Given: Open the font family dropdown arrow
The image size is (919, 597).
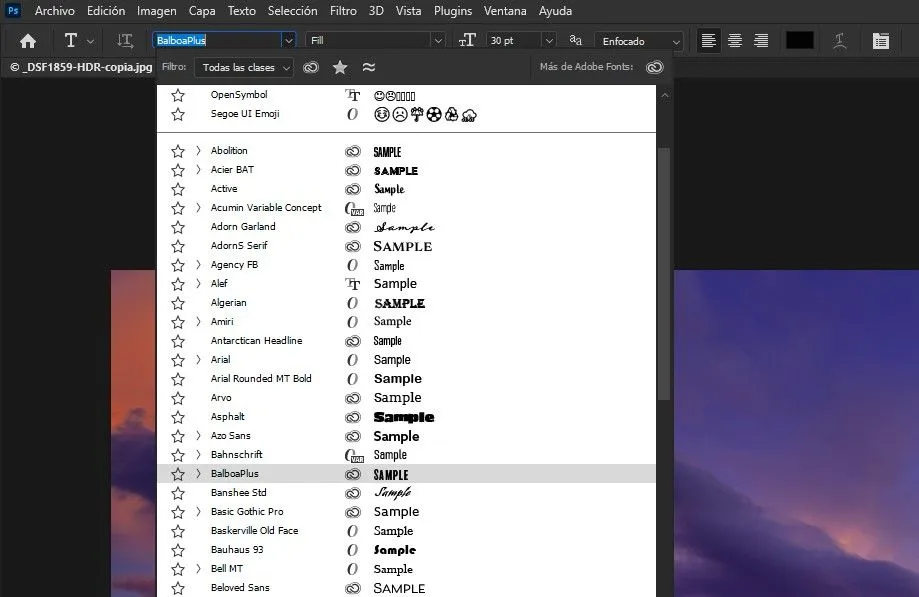Looking at the screenshot, I should click(x=288, y=40).
